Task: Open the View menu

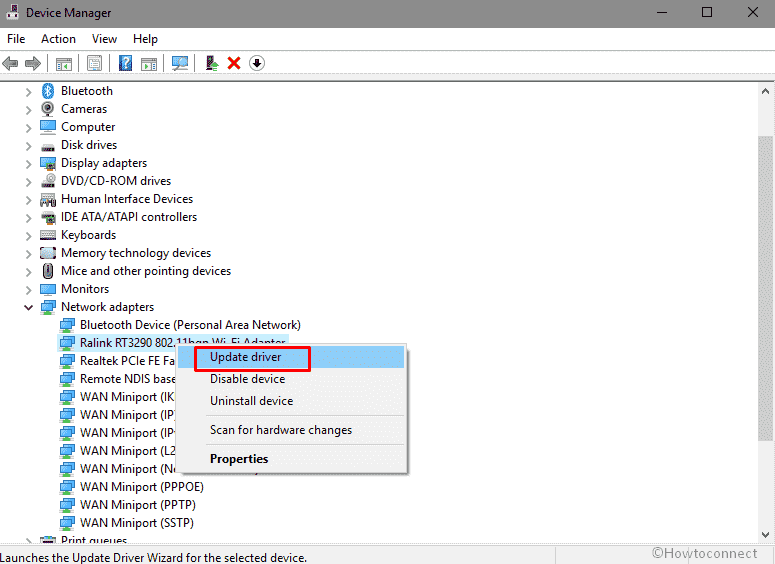Action: coord(104,39)
